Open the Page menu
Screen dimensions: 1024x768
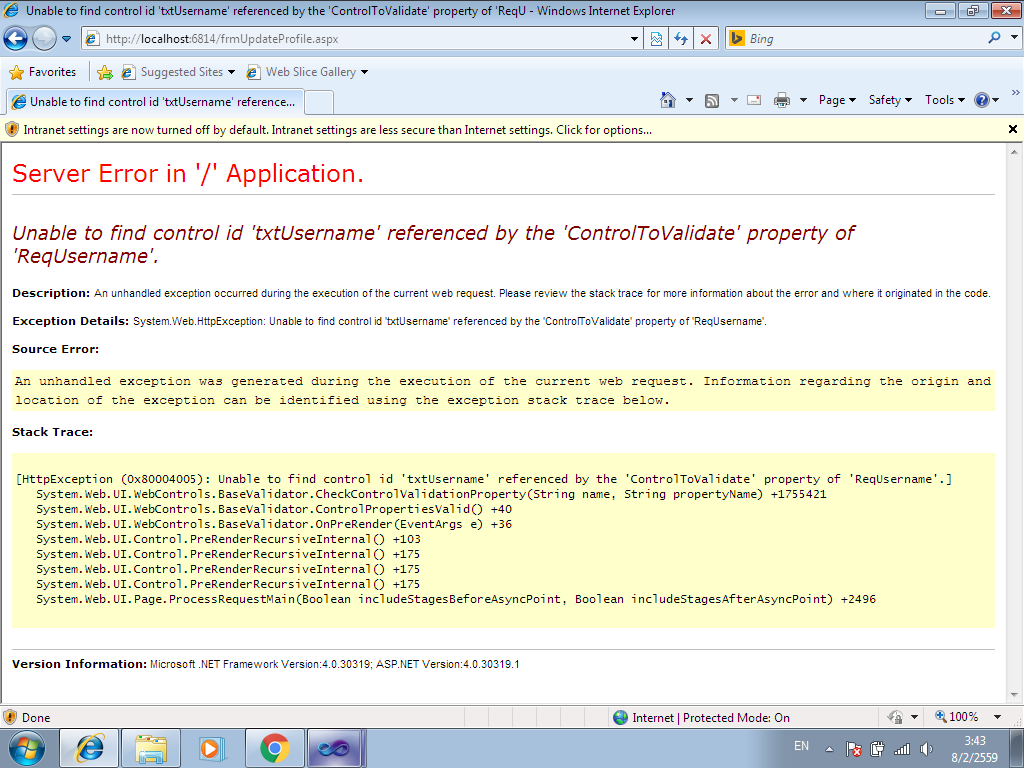(837, 100)
